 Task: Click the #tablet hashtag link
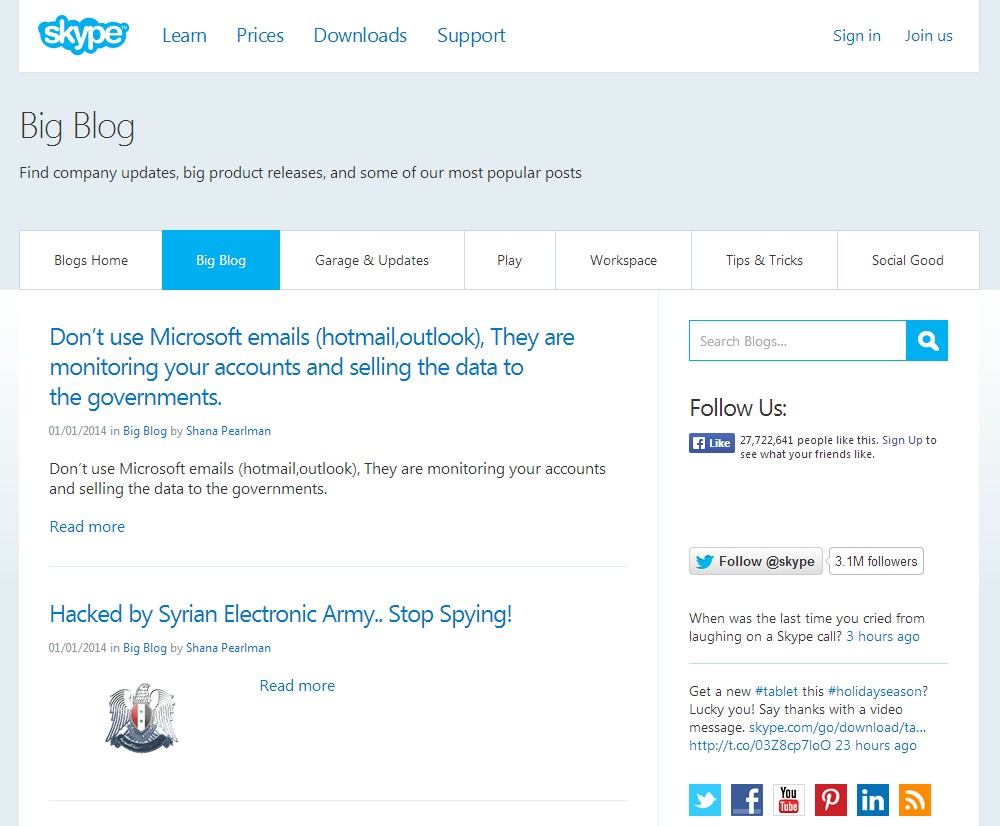coord(776,691)
